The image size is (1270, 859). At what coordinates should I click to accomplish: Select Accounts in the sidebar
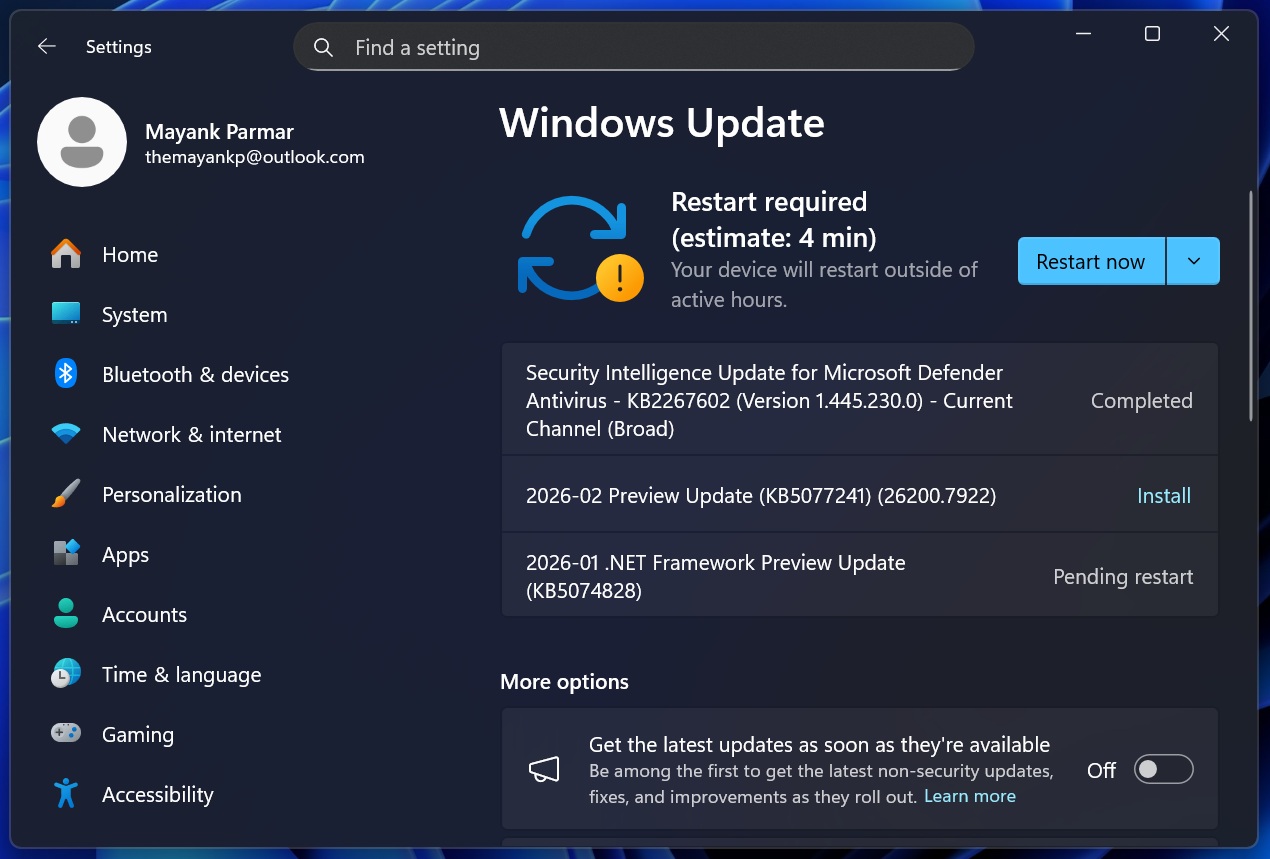pos(144,614)
